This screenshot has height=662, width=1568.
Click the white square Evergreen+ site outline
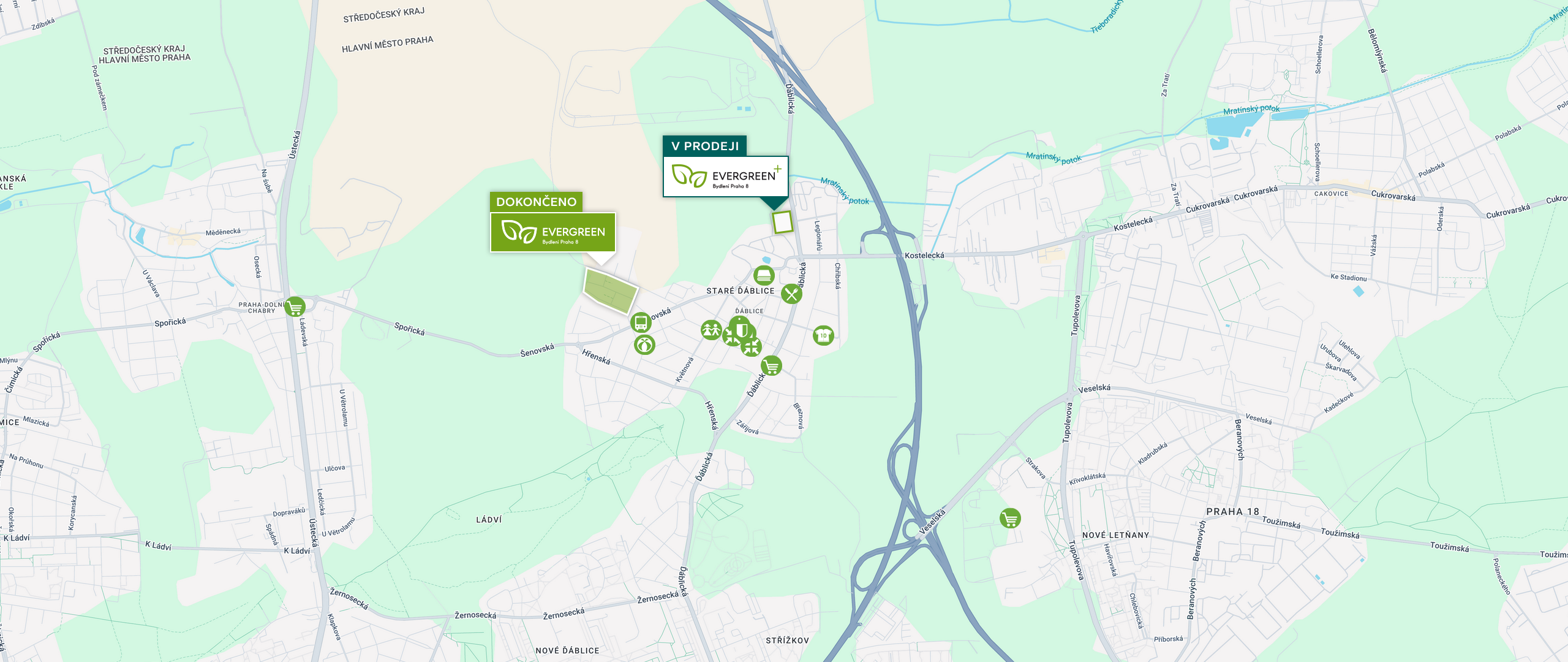782,222
